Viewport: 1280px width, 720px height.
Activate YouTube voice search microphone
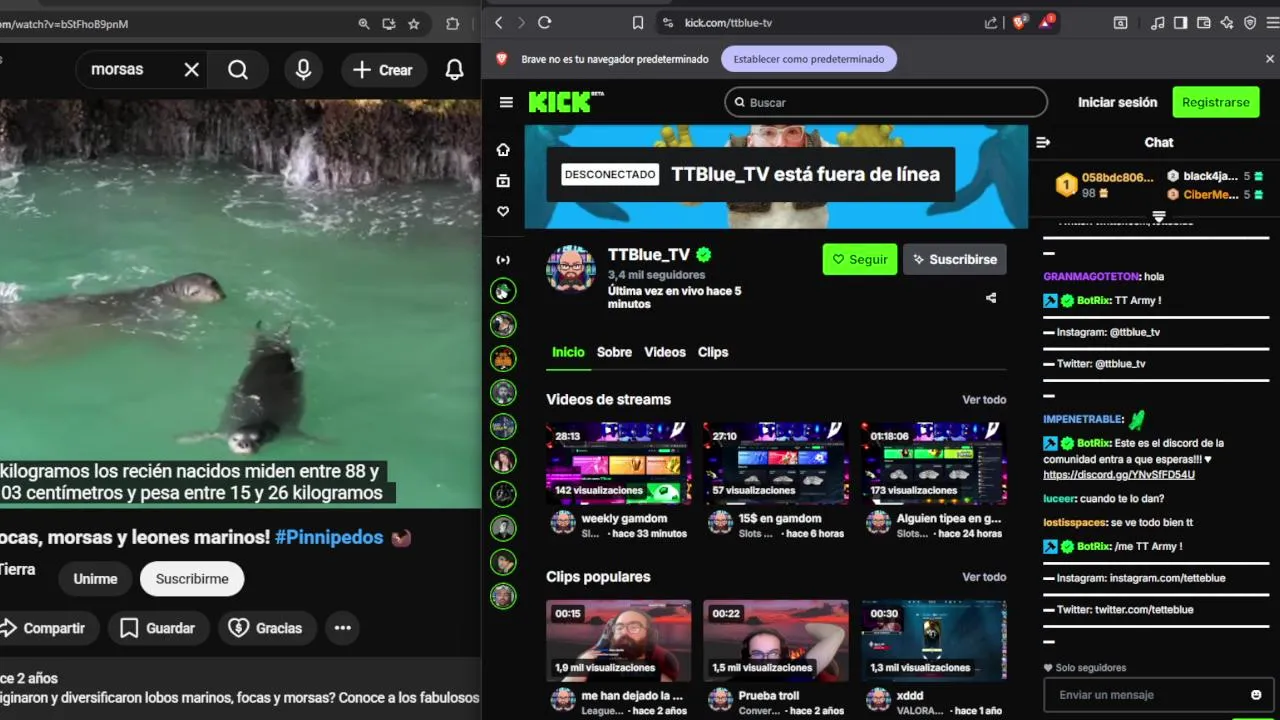[303, 70]
